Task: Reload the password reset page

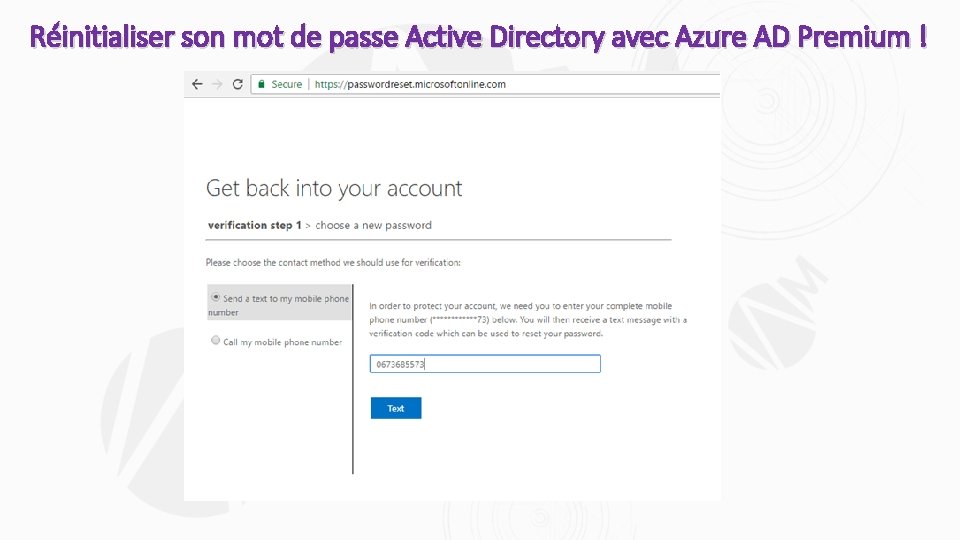Action: [237, 85]
